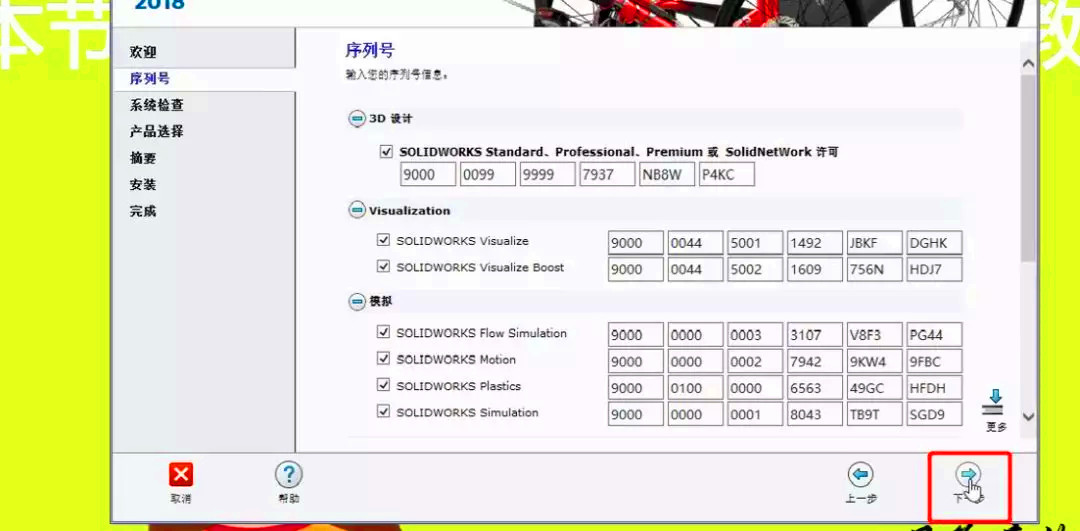
Task: Click the serial field containing 0099
Action: click(488, 174)
